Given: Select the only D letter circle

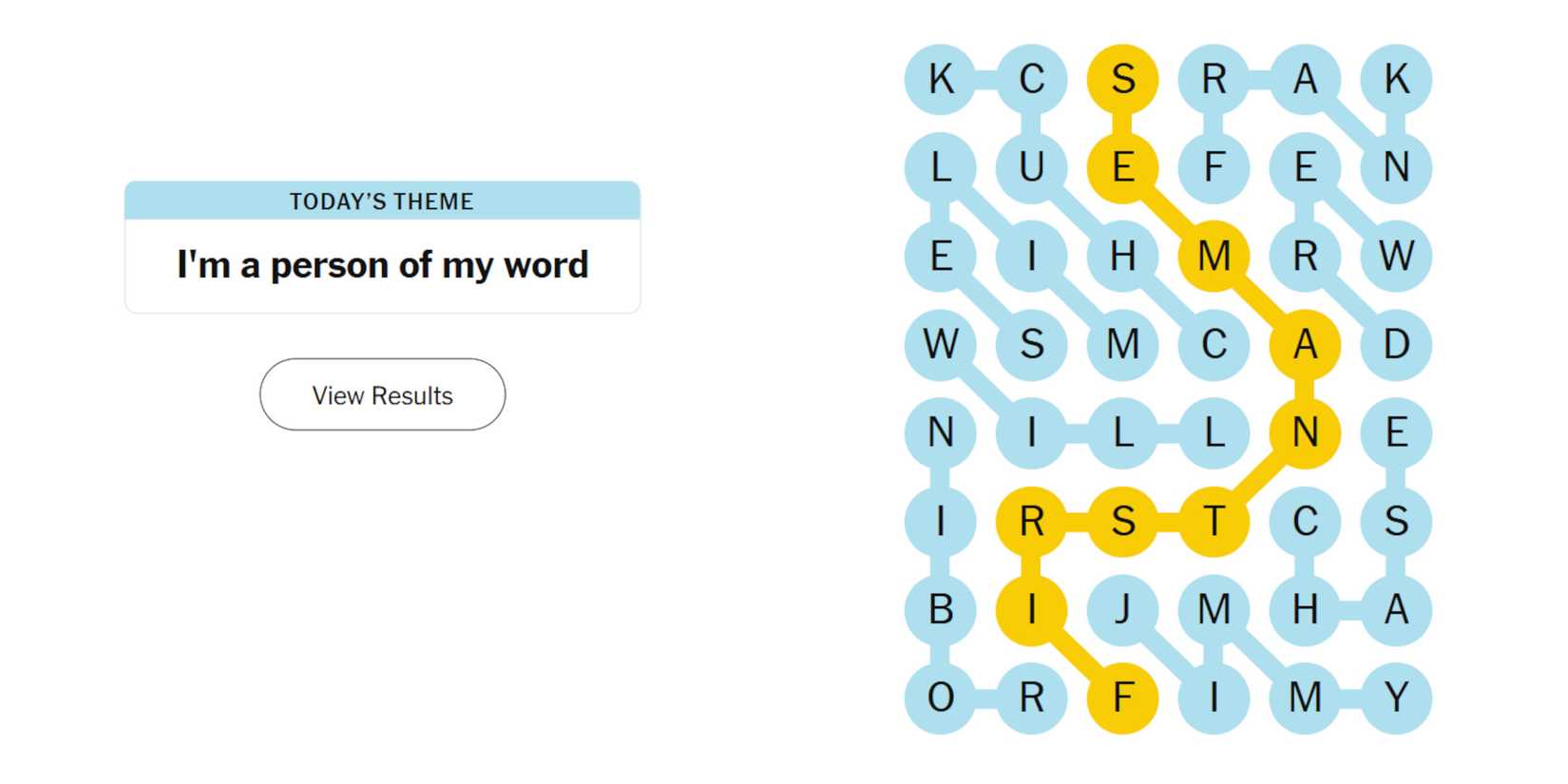Looking at the screenshot, I should tap(1396, 345).
